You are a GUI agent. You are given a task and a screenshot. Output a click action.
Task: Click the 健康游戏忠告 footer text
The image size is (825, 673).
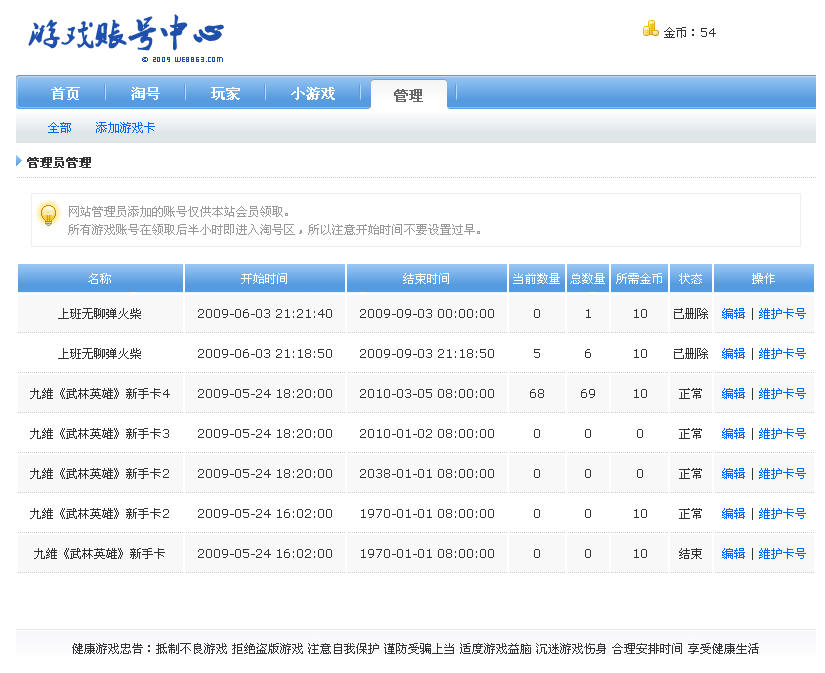[x=415, y=649]
